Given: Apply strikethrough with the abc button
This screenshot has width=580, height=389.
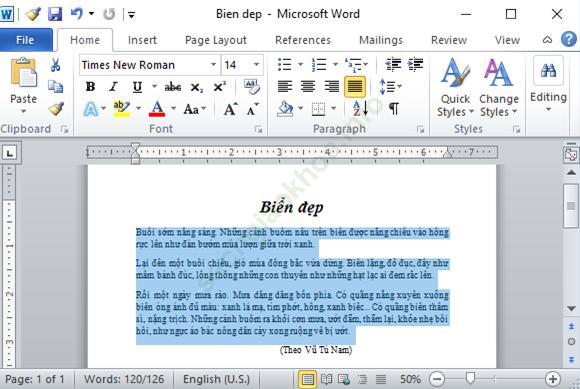Looking at the screenshot, I should click(173, 87).
